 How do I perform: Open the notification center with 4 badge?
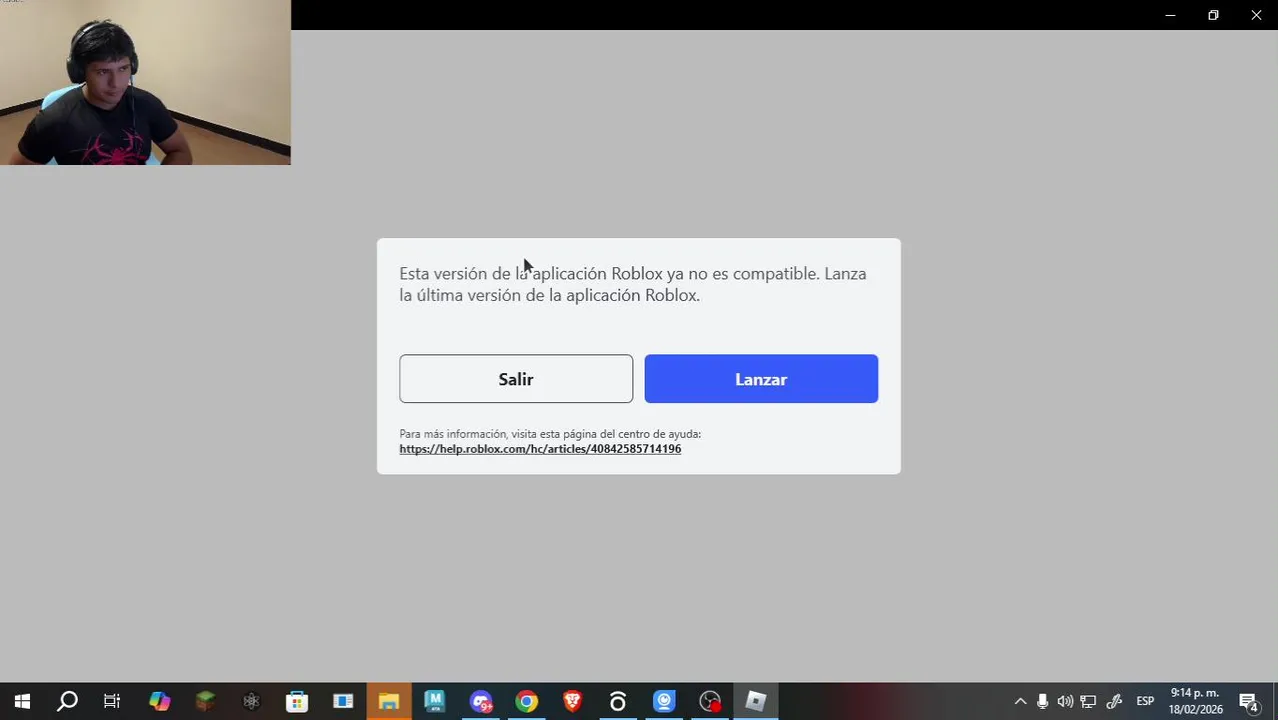click(x=1249, y=701)
